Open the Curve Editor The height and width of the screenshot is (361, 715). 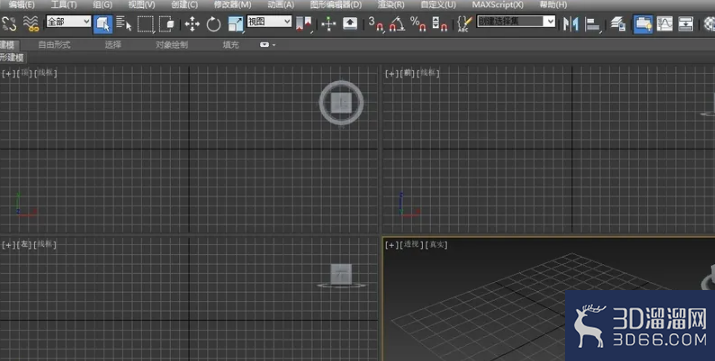tap(664, 24)
